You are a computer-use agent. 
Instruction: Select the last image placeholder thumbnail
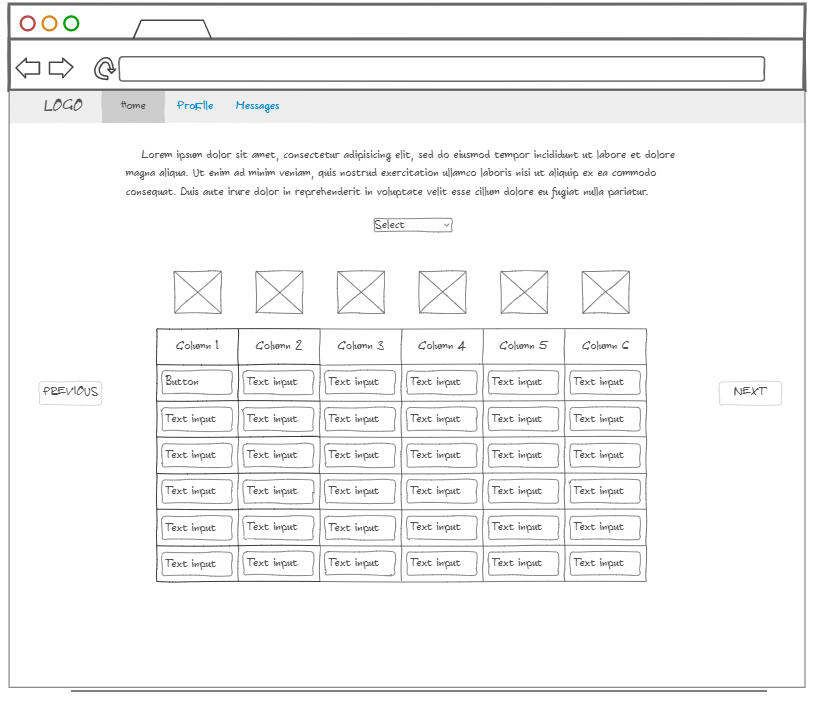point(604,292)
